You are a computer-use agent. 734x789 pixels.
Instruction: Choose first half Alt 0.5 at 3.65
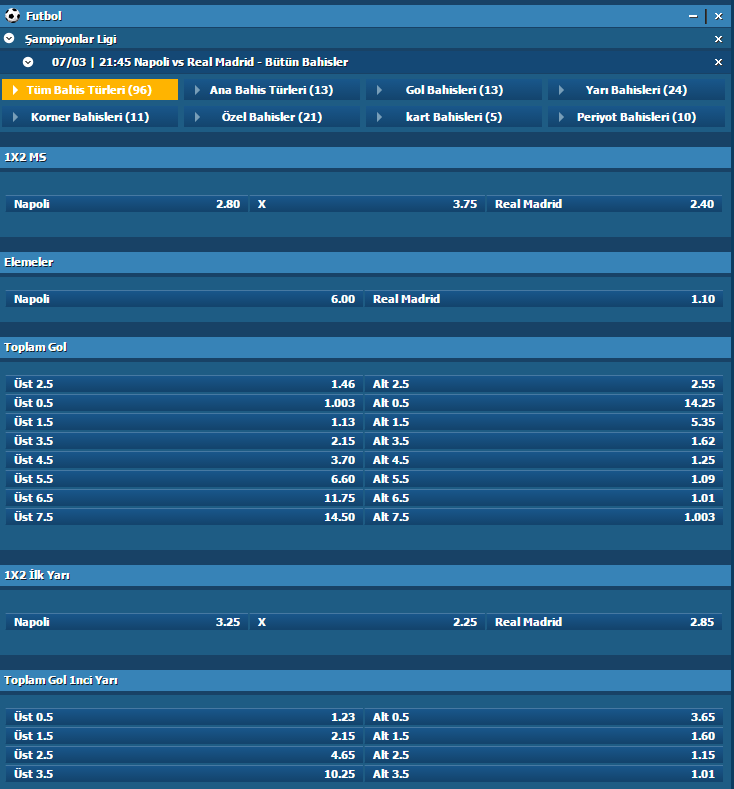pos(543,717)
